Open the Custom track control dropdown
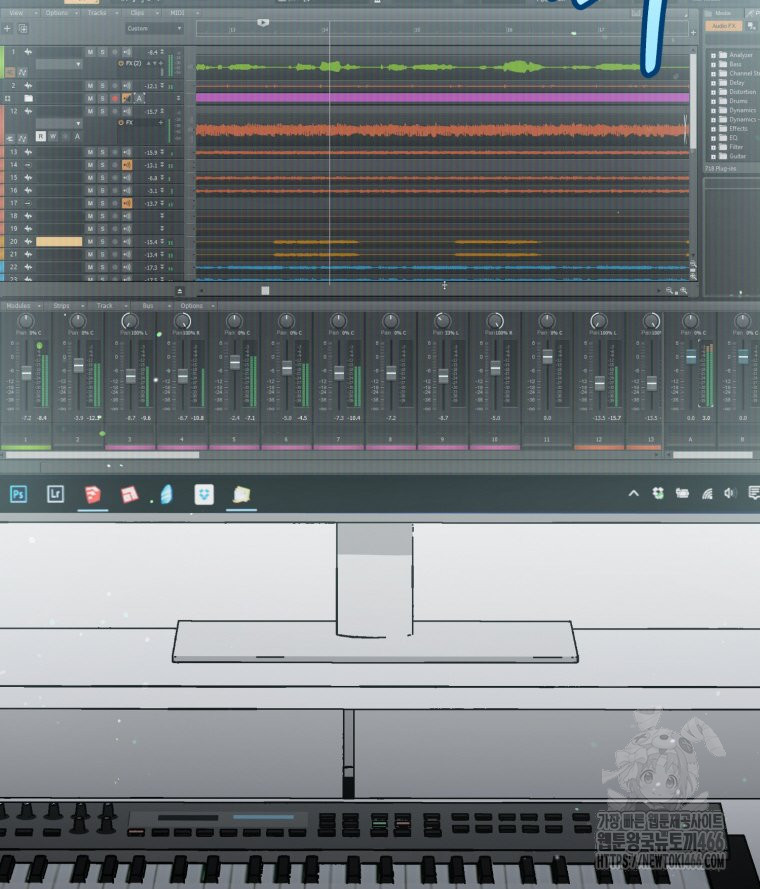 (153, 29)
